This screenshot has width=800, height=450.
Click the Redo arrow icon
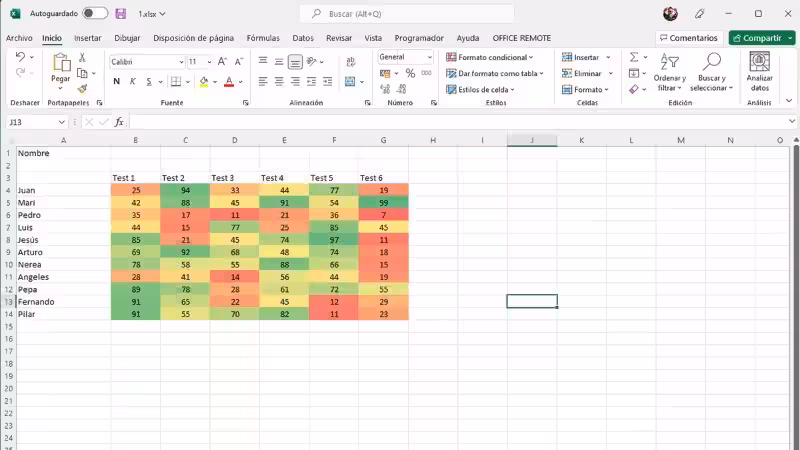click(x=20, y=73)
